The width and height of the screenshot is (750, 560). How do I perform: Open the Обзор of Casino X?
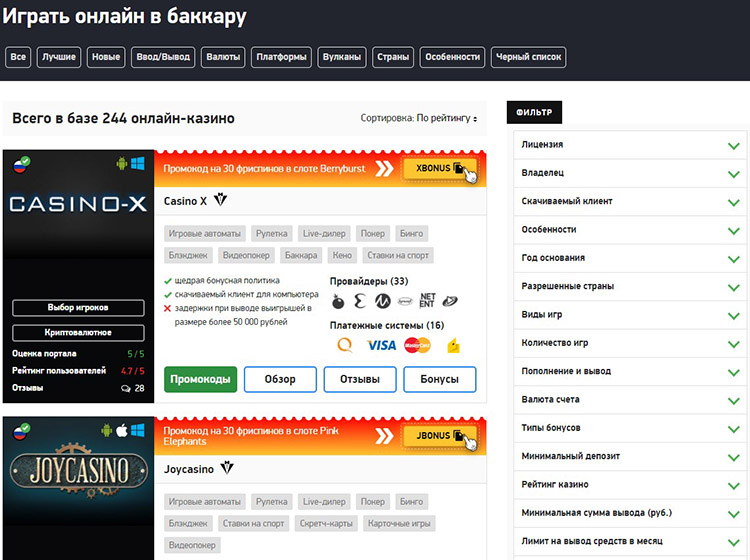[x=280, y=379]
